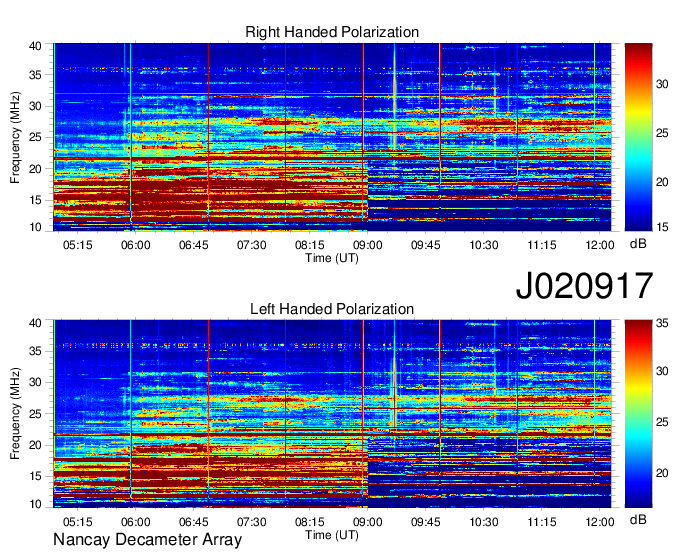
Task: Click 09:00 tick under left-handed plot
Action: [x=368, y=522]
